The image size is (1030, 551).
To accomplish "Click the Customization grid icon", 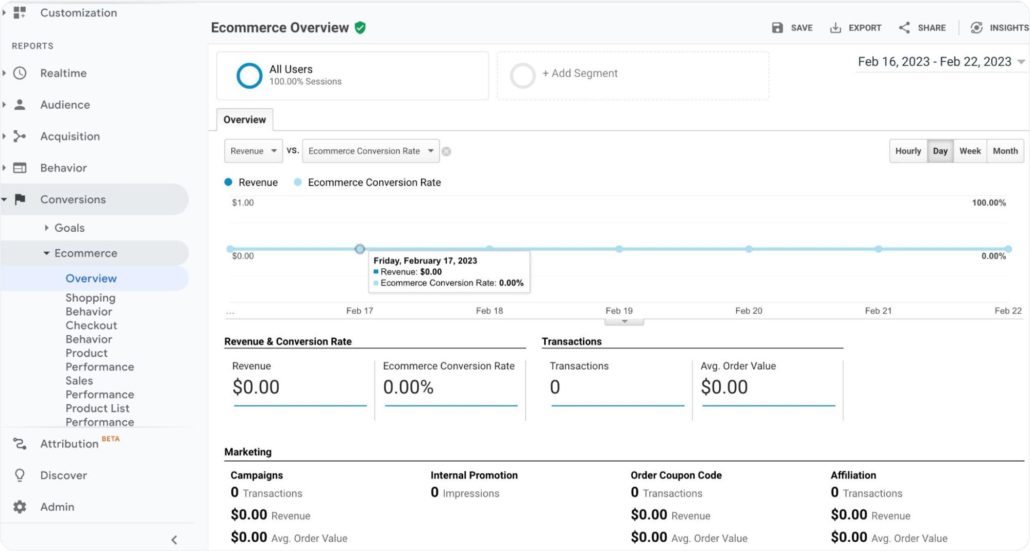I will coord(20,12).
